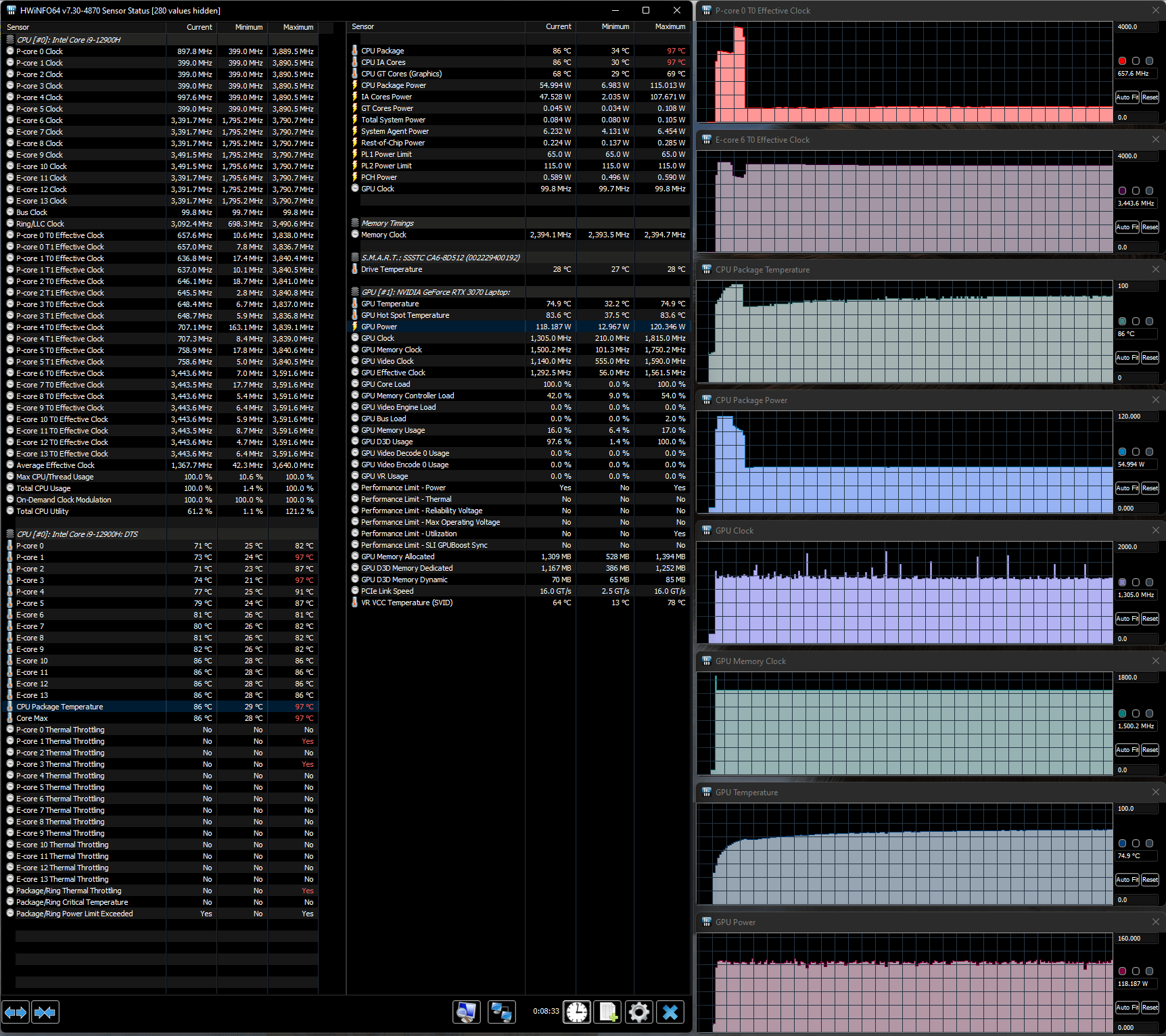Open the monitor with magnifier icon
Viewport: 1166px width, 1036px height.
coord(467,1012)
